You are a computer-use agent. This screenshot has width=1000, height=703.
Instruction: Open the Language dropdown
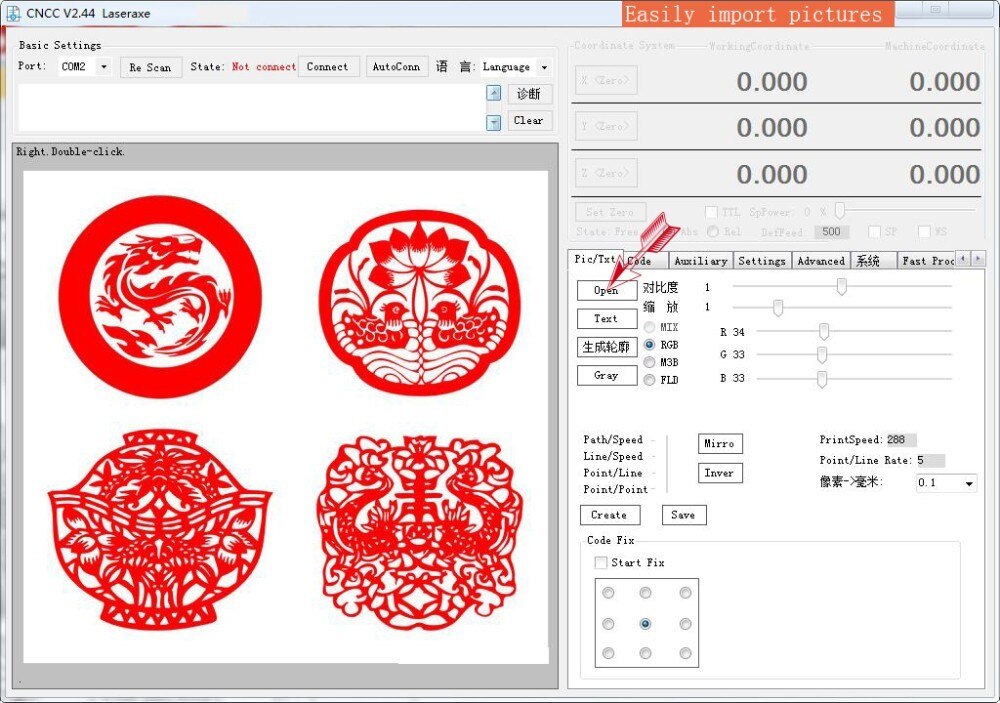click(544, 68)
